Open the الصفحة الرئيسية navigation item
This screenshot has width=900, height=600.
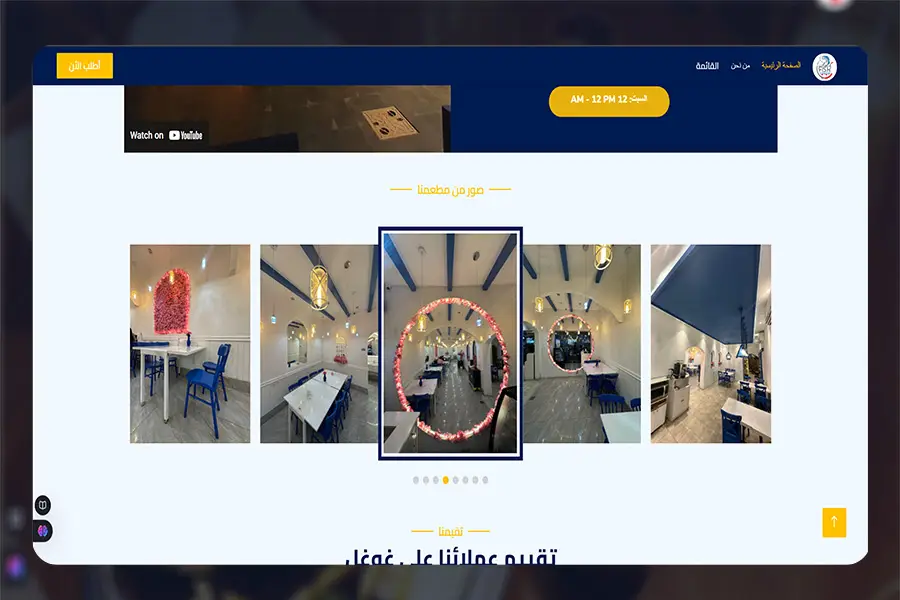781,64
